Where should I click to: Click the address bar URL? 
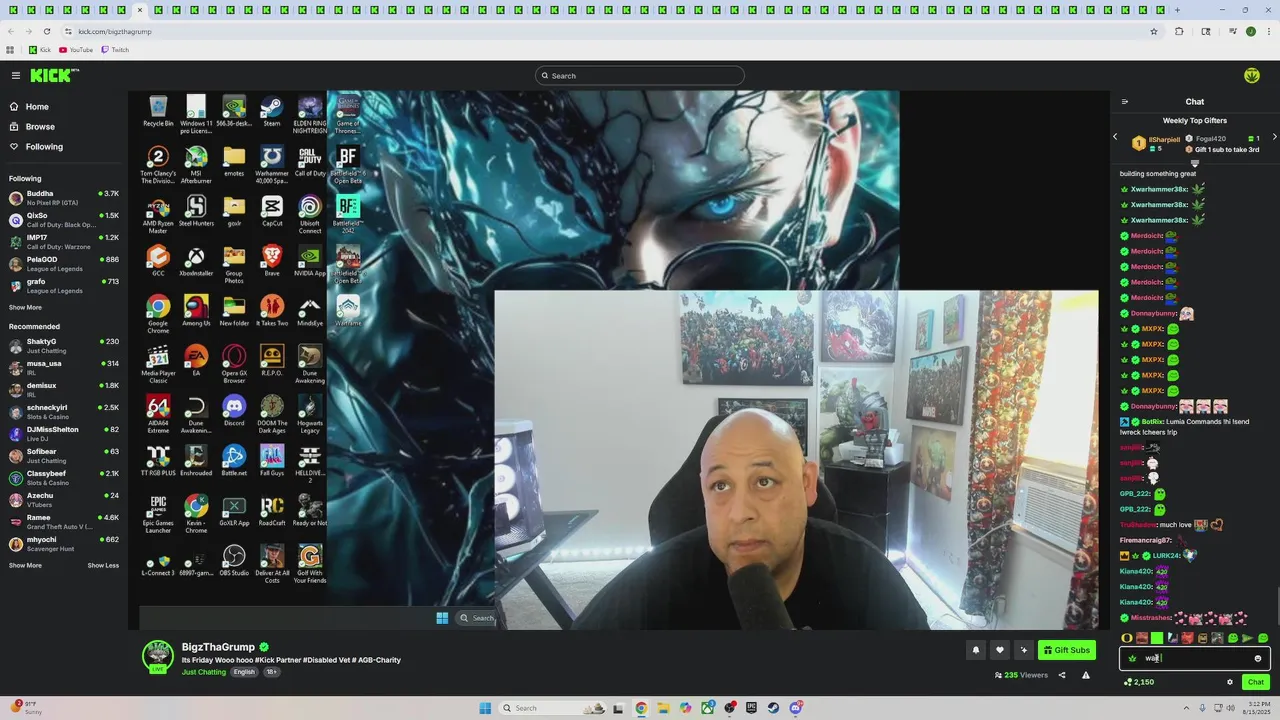(x=115, y=31)
